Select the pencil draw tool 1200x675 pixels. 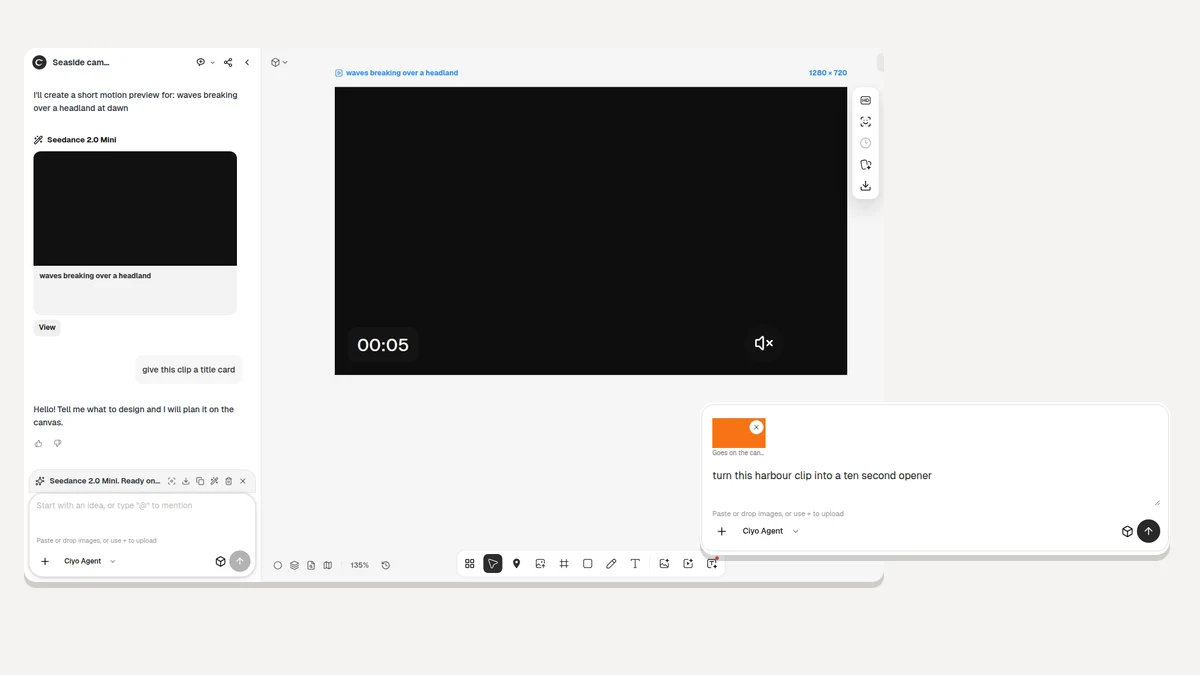pyautogui.click(x=611, y=564)
